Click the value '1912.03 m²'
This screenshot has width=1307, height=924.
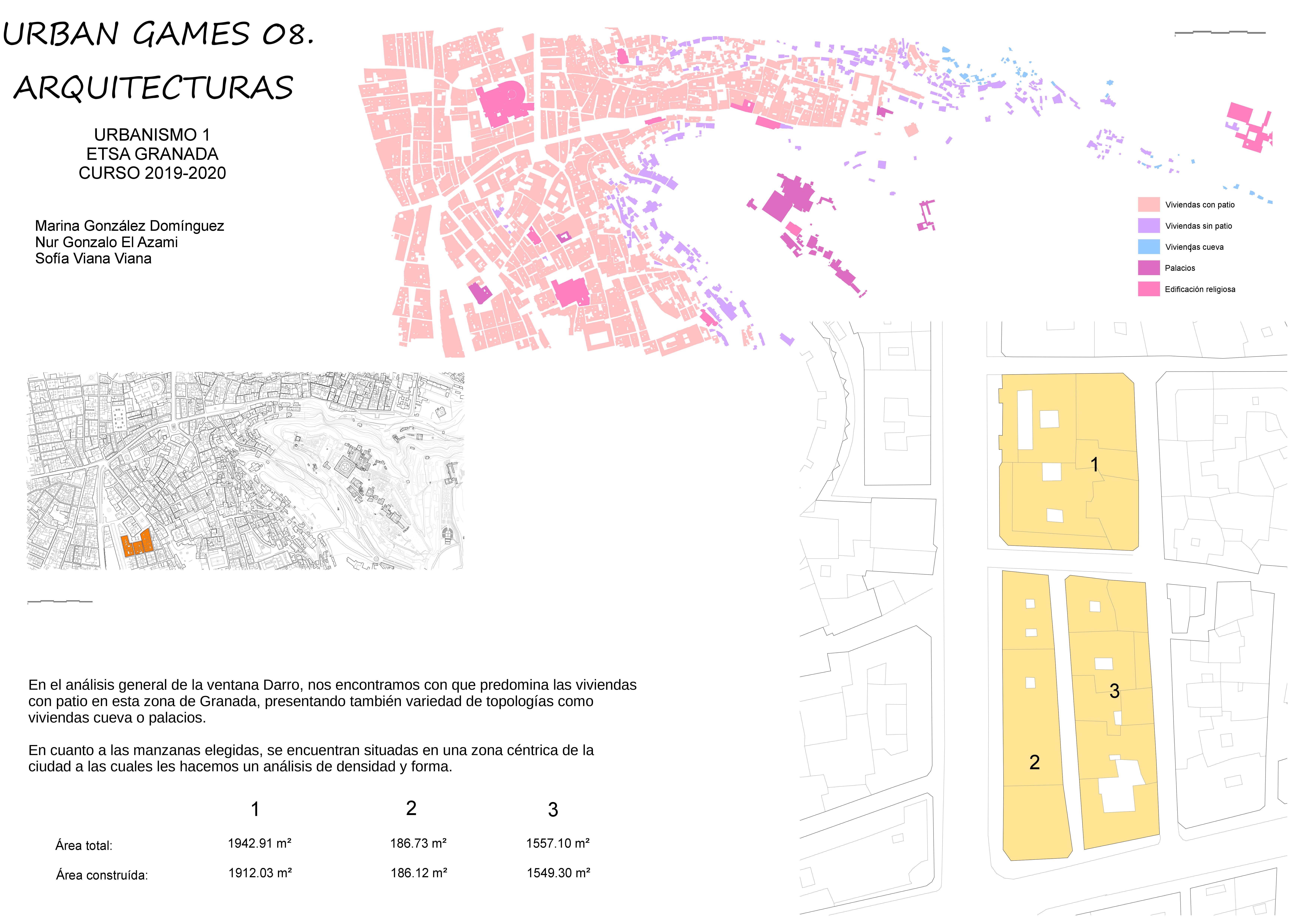pyautogui.click(x=260, y=873)
